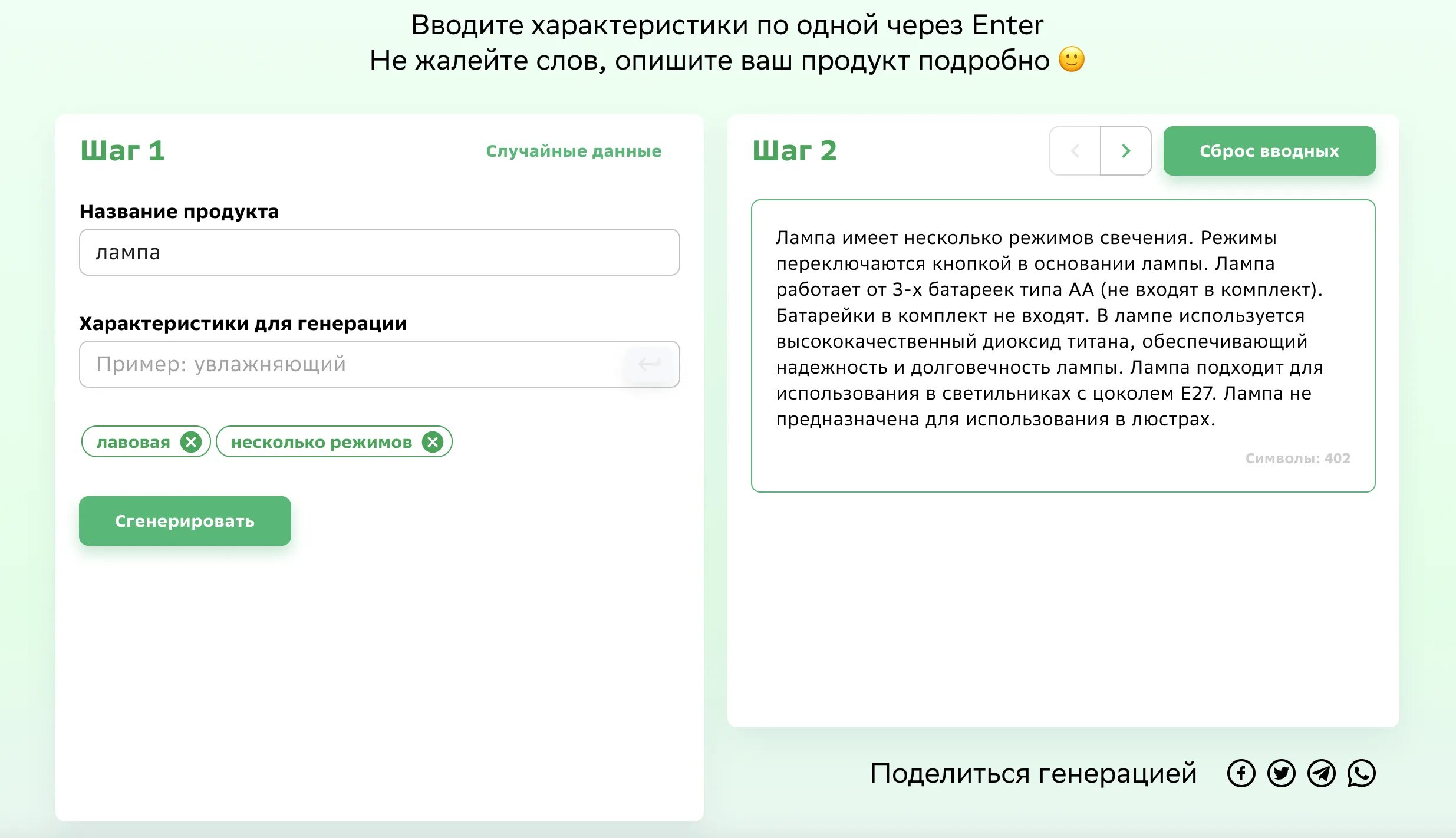Click the generated description text box
Screen dimensions: 1456x838
[x=1049, y=328]
